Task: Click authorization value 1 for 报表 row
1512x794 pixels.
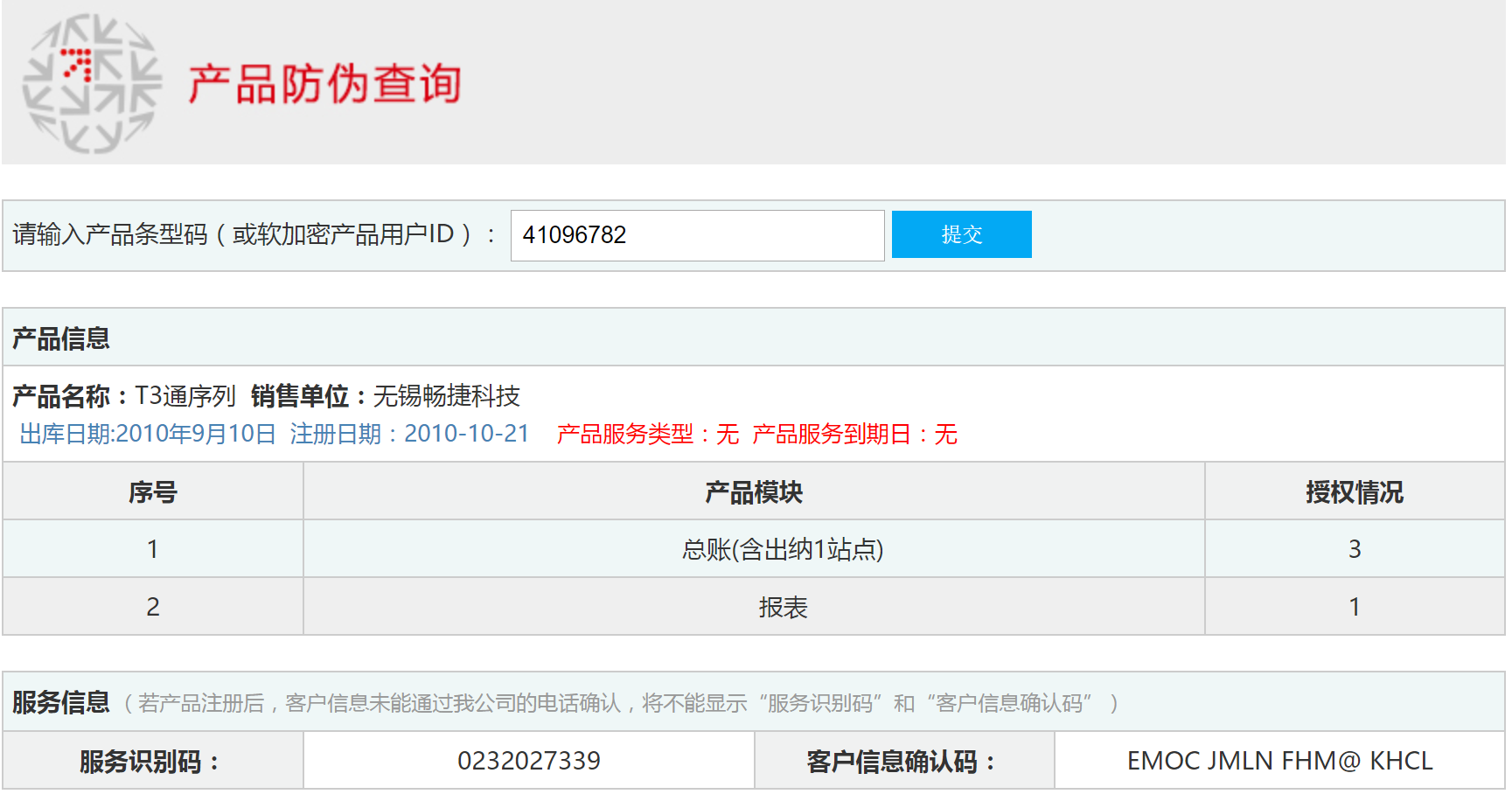Action: (x=1355, y=607)
